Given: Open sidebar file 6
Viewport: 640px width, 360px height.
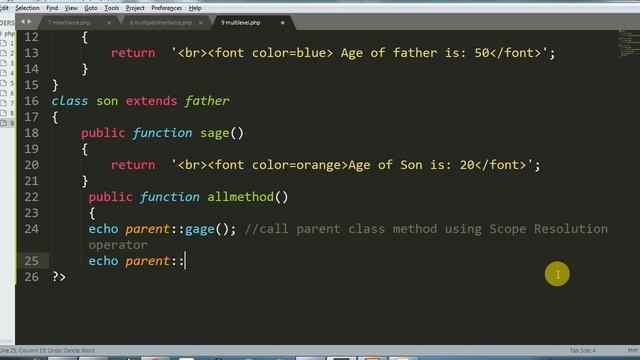Looking at the screenshot, I should [x=7, y=93].
